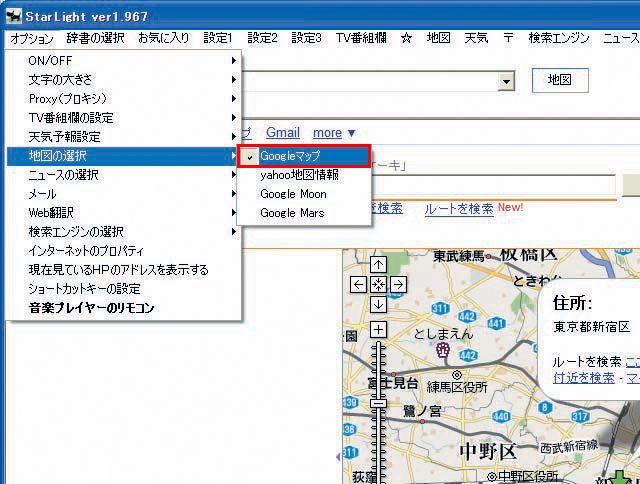Expand the 文字の大きさ submenu

point(124,80)
